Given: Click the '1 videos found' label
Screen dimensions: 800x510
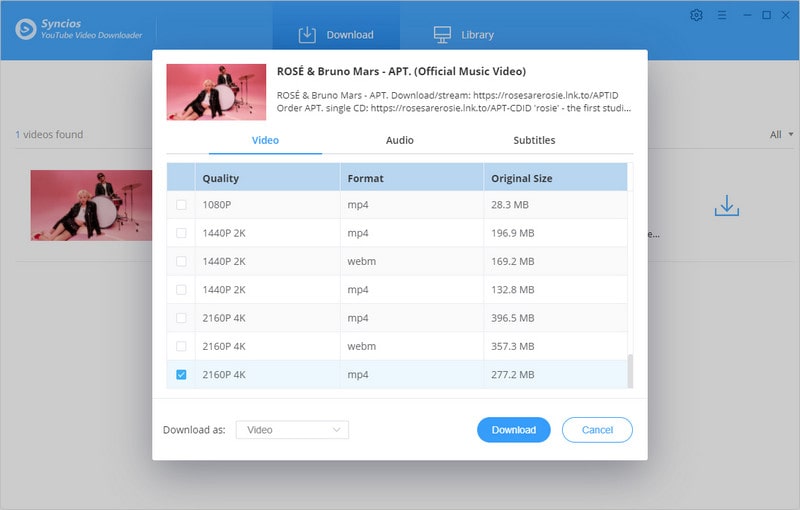Looking at the screenshot, I should point(49,135).
